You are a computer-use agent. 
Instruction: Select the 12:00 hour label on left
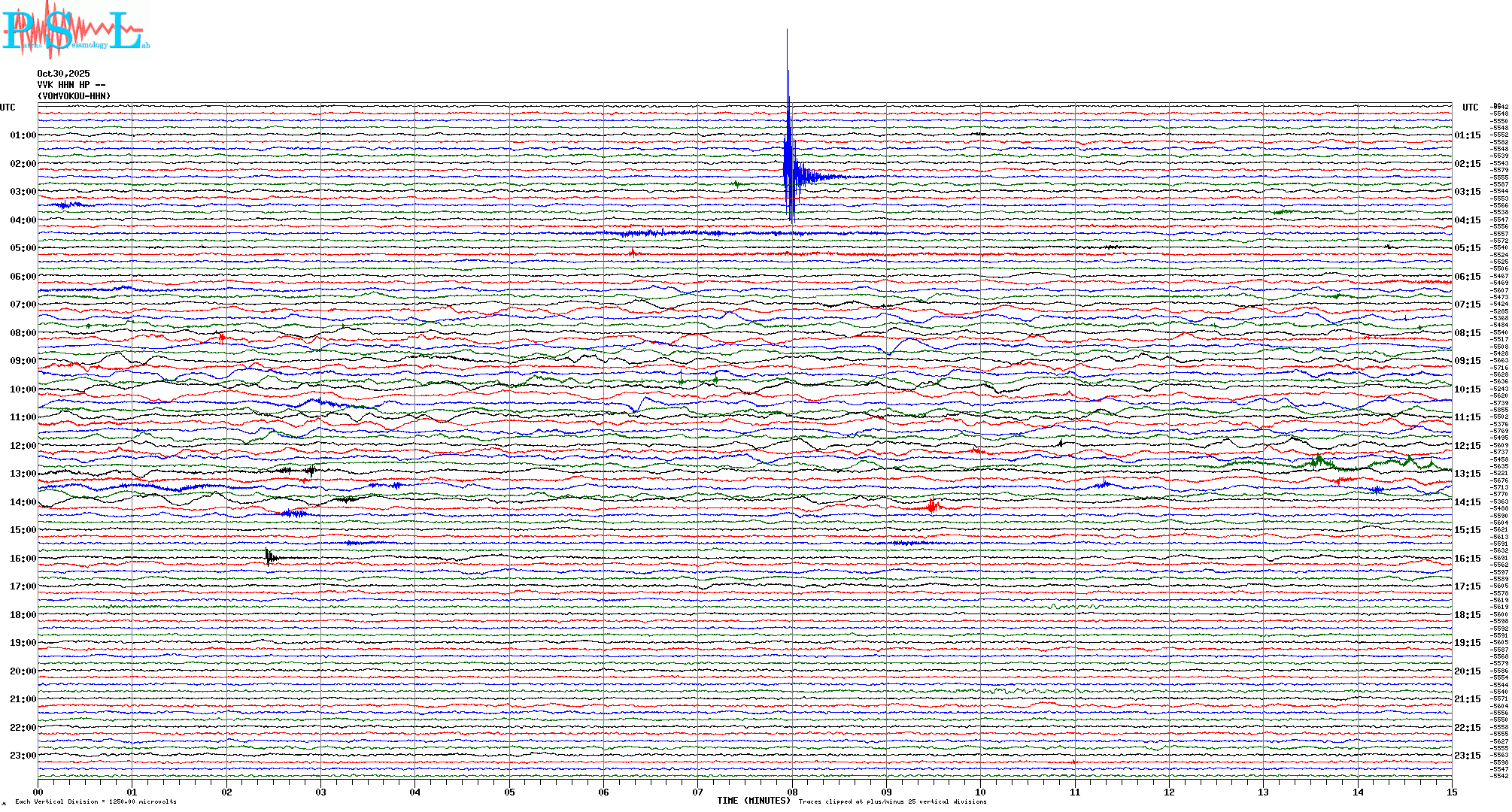pos(23,446)
